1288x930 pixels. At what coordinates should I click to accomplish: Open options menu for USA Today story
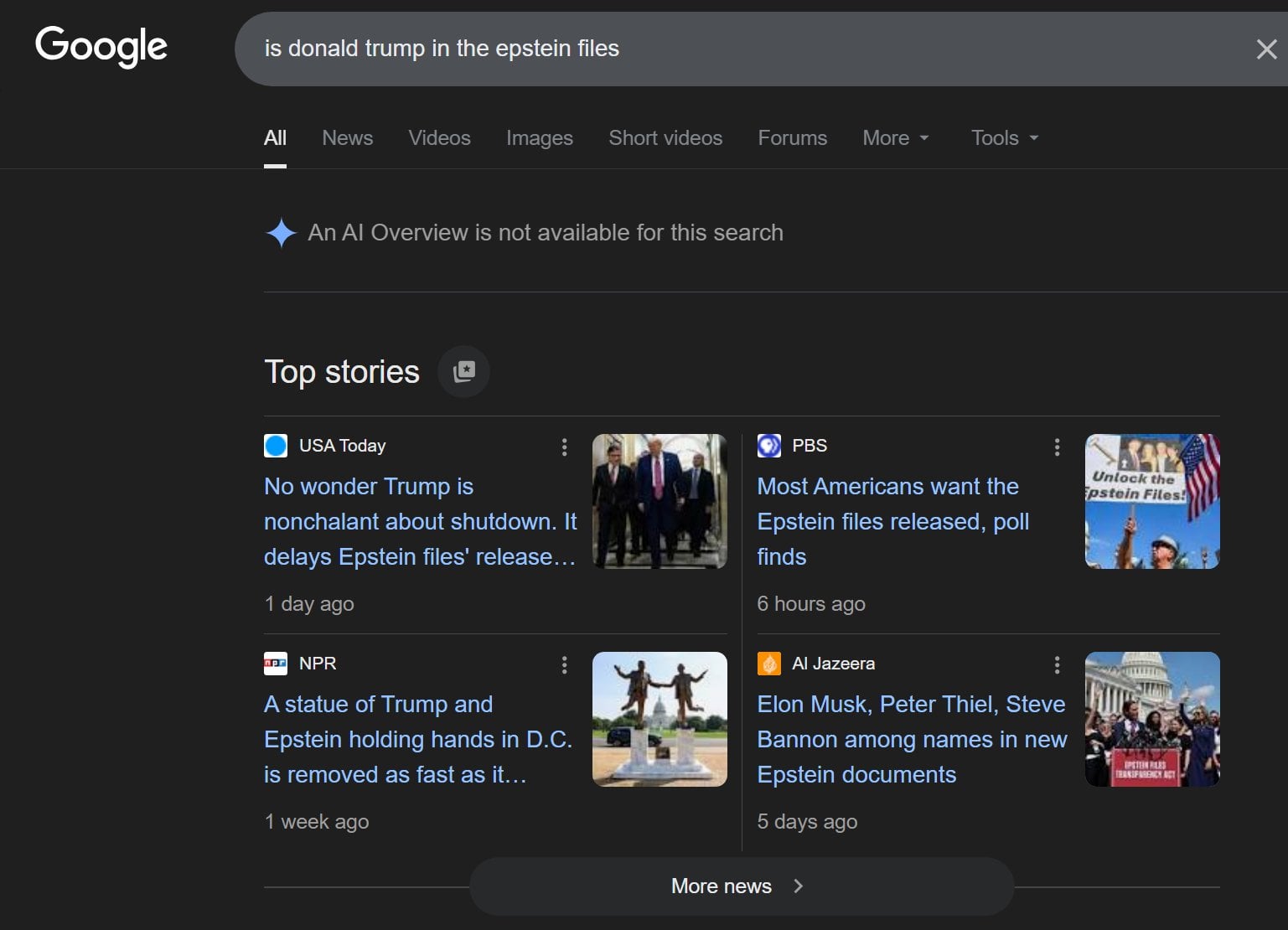coord(564,447)
